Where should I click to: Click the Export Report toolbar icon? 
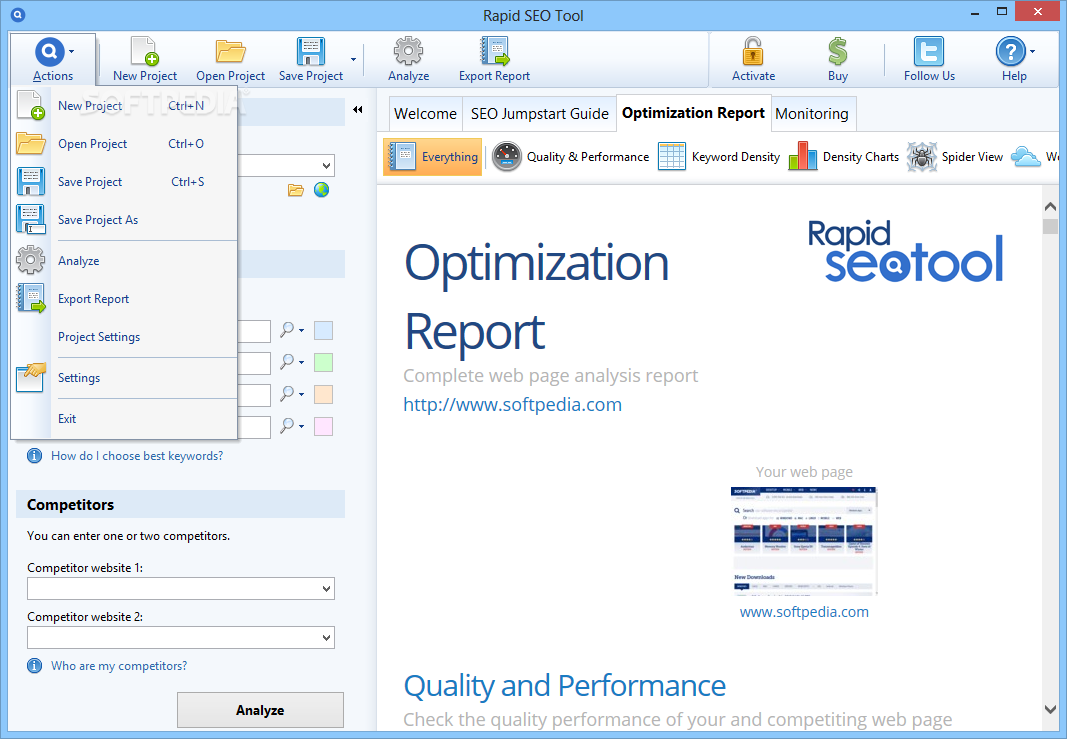(x=494, y=51)
